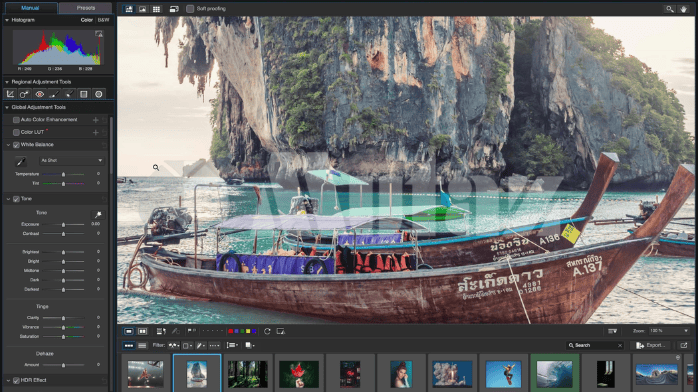This screenshot has width=698, height=392.
Task: Select the ocean wave thumbnail
Action: pyautogui.click(x=554, y=374)
